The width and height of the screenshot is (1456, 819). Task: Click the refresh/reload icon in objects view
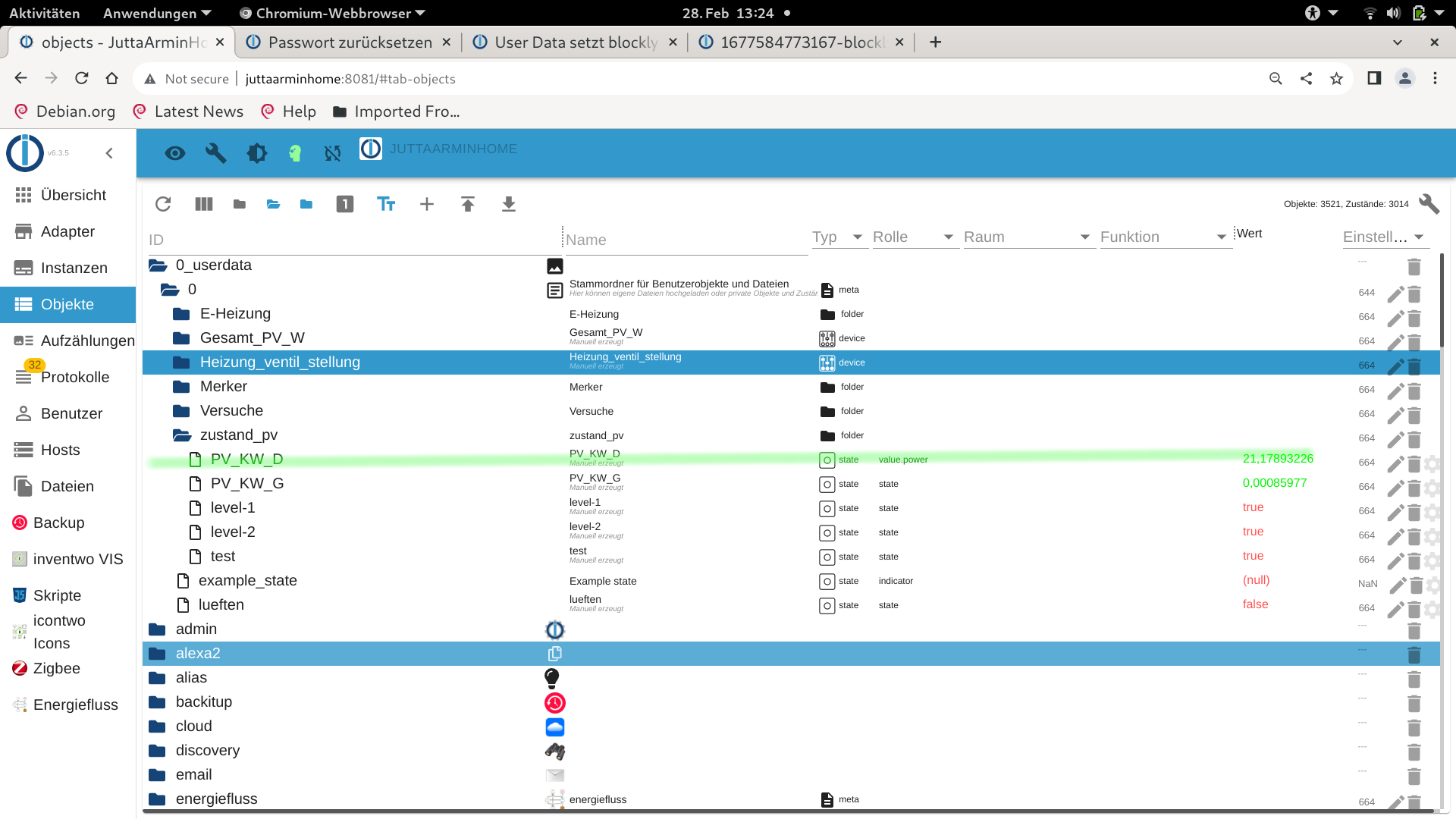tap(163, 204)
